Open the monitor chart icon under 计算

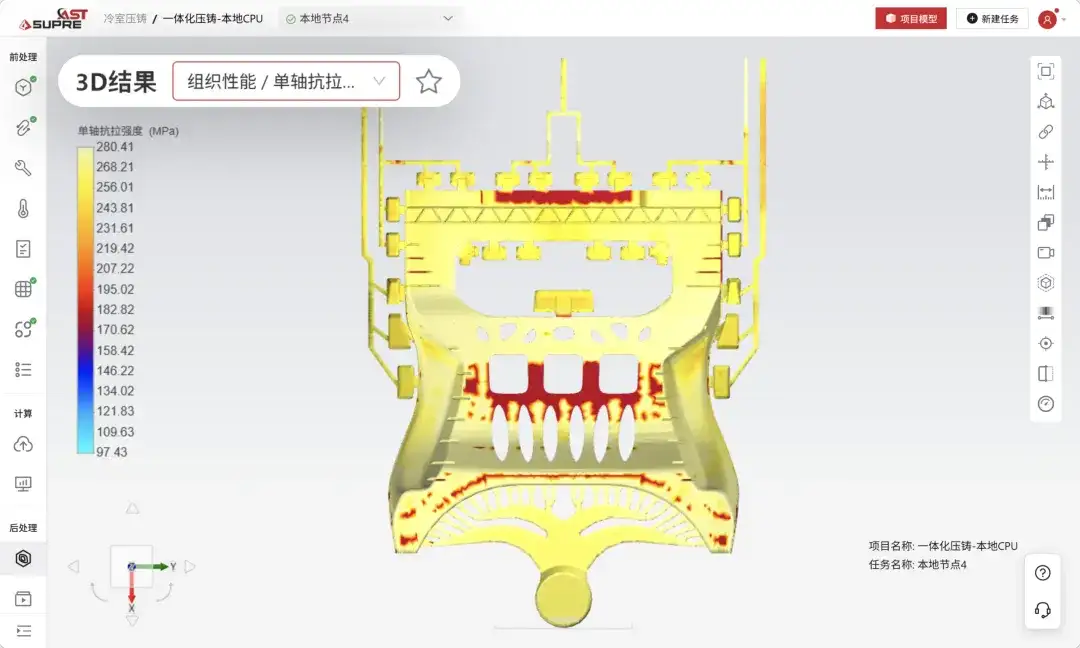point(23,484)
